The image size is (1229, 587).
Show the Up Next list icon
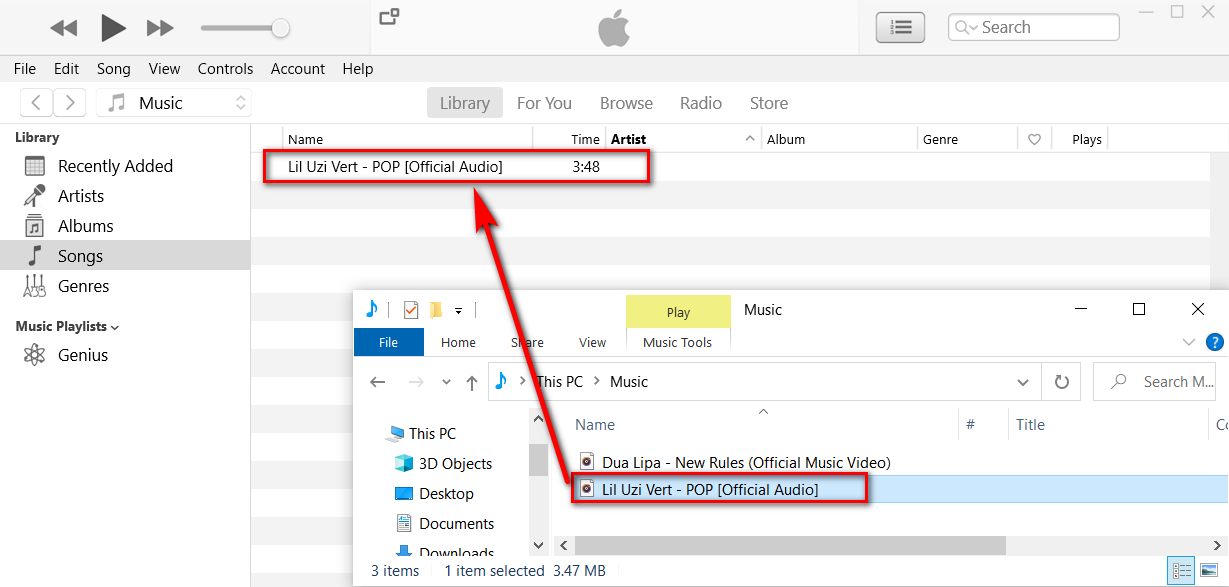click(x=900, y=28)
